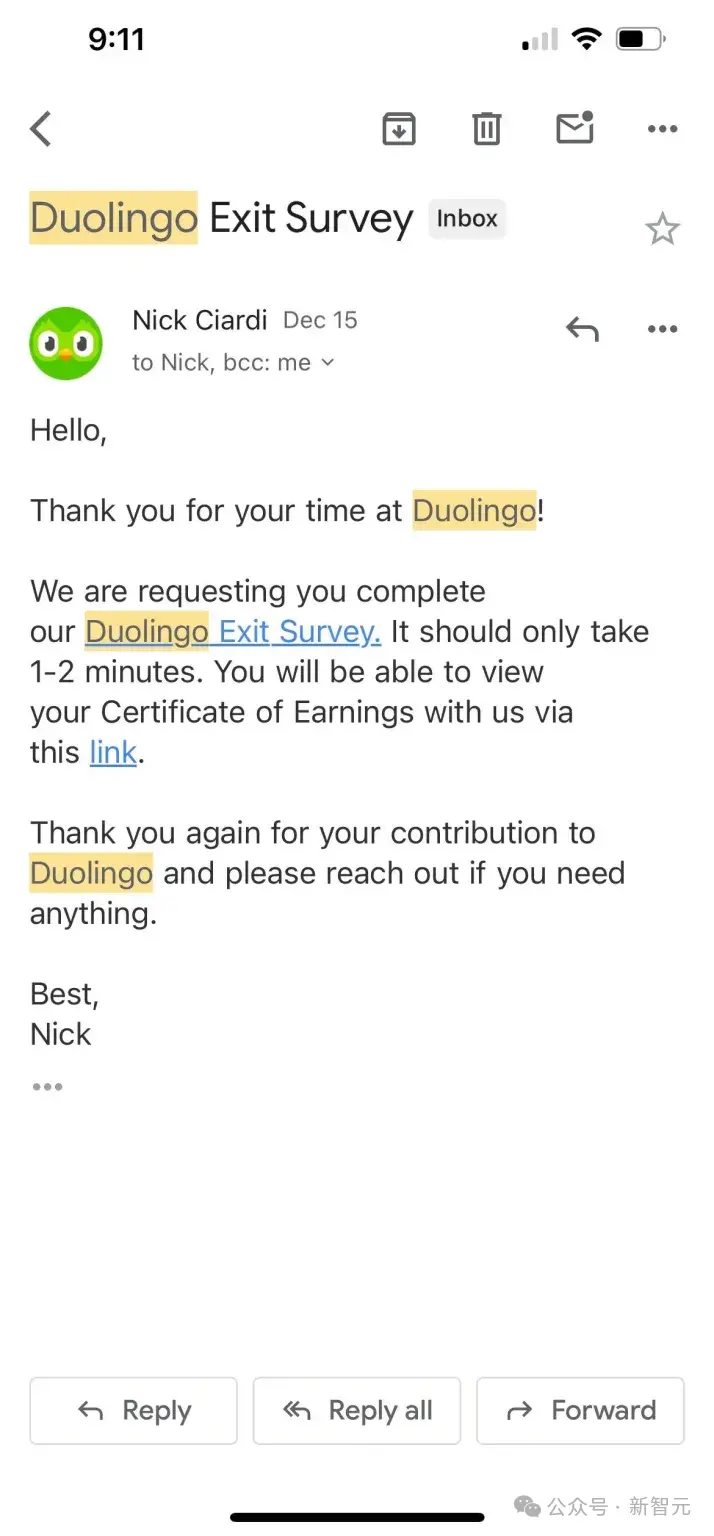This screenshot has width=714, height=1536.
Task: Open message options three-dot menu by sender
Action: coord(663,329)
